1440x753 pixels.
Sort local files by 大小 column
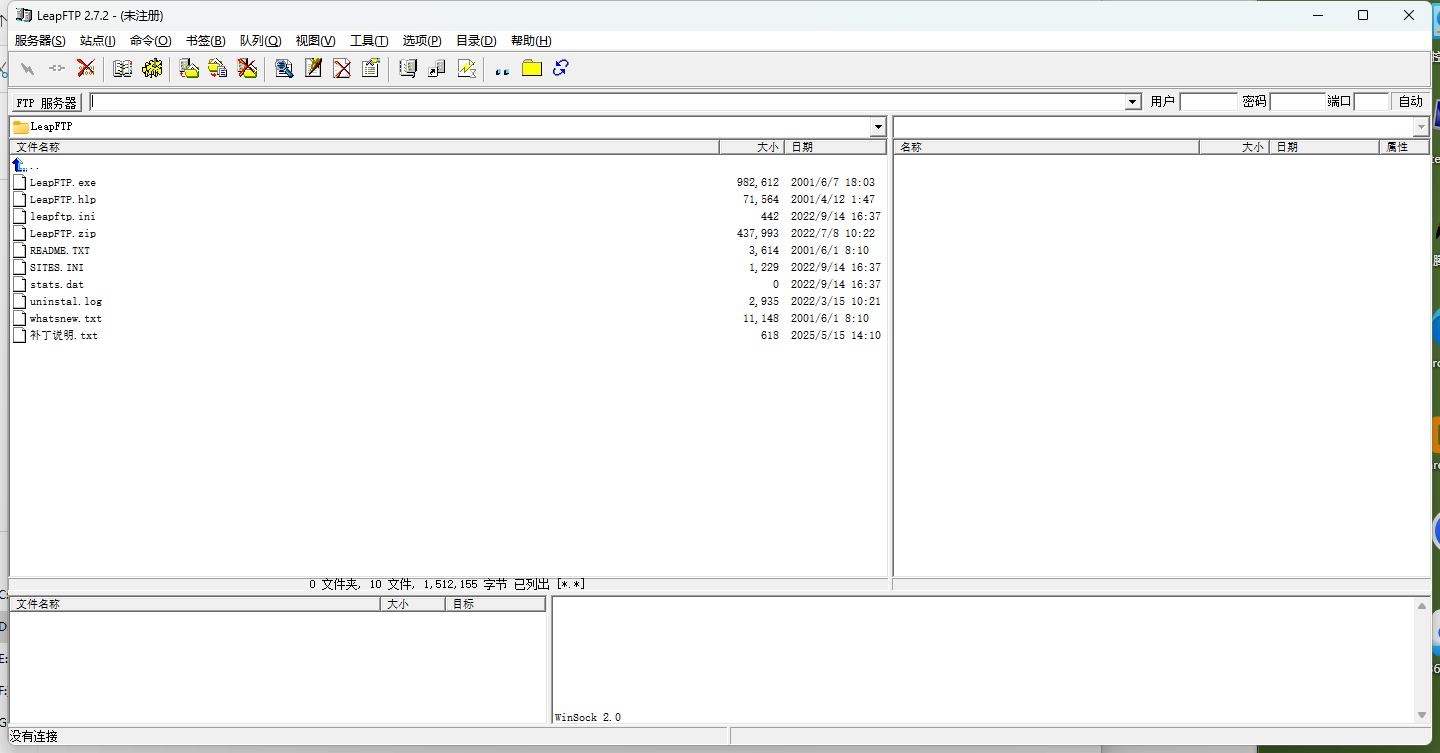click(751, 147)
